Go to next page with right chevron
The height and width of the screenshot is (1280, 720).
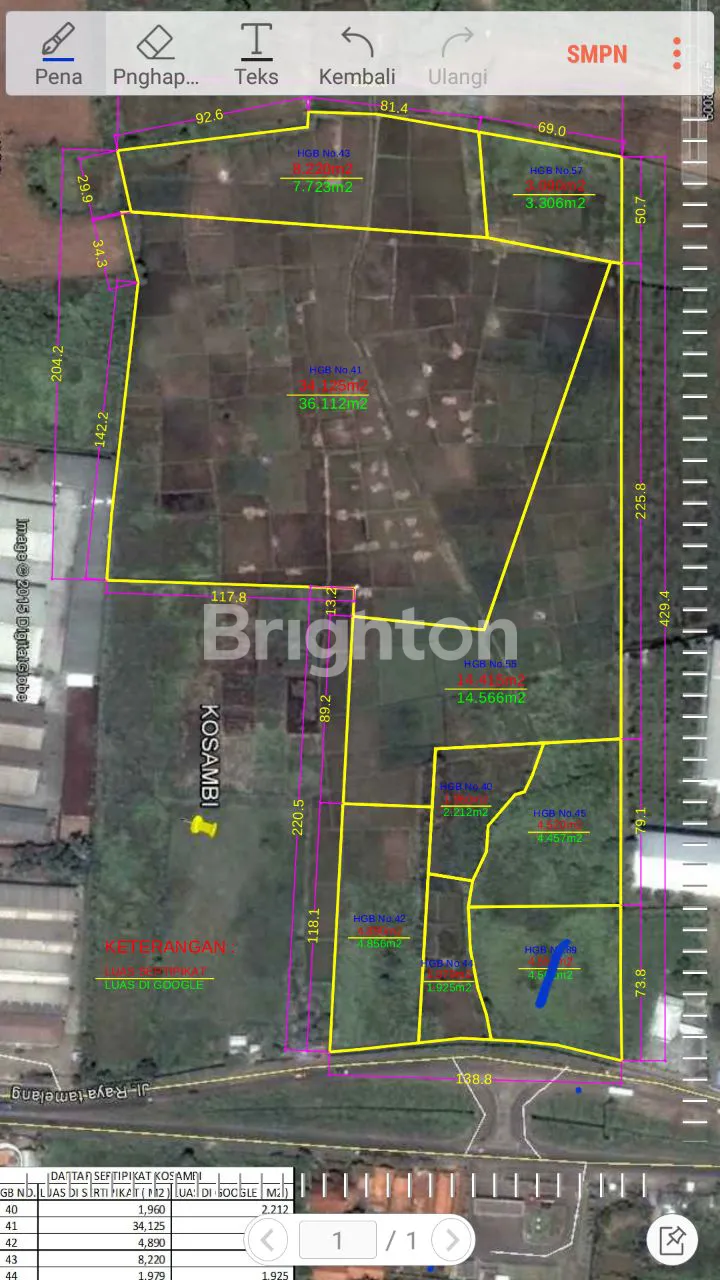452,1241
